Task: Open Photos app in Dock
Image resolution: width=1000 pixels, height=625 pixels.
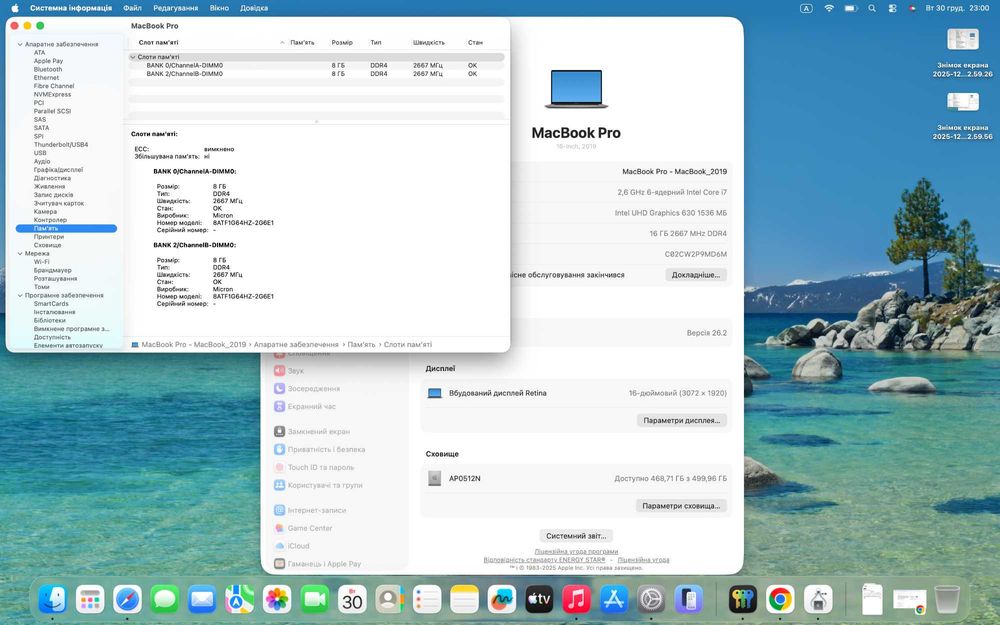Action: (x=277, y=599)
